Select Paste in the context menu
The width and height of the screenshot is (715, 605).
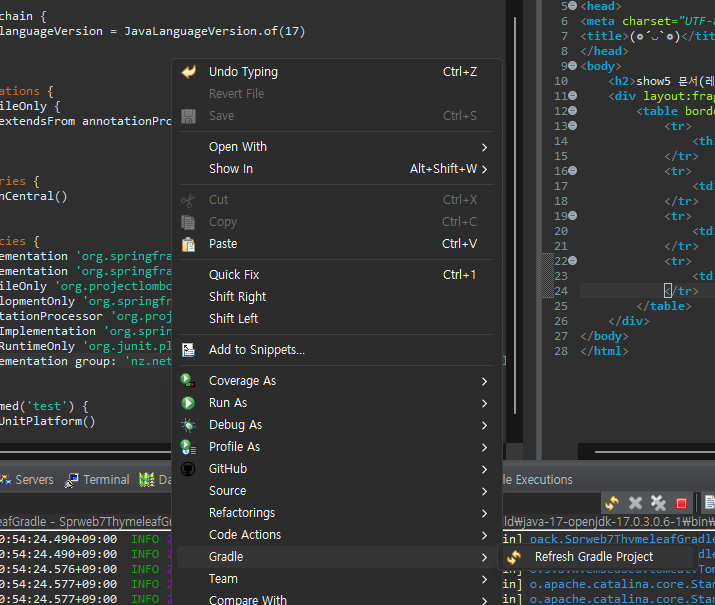337,244
